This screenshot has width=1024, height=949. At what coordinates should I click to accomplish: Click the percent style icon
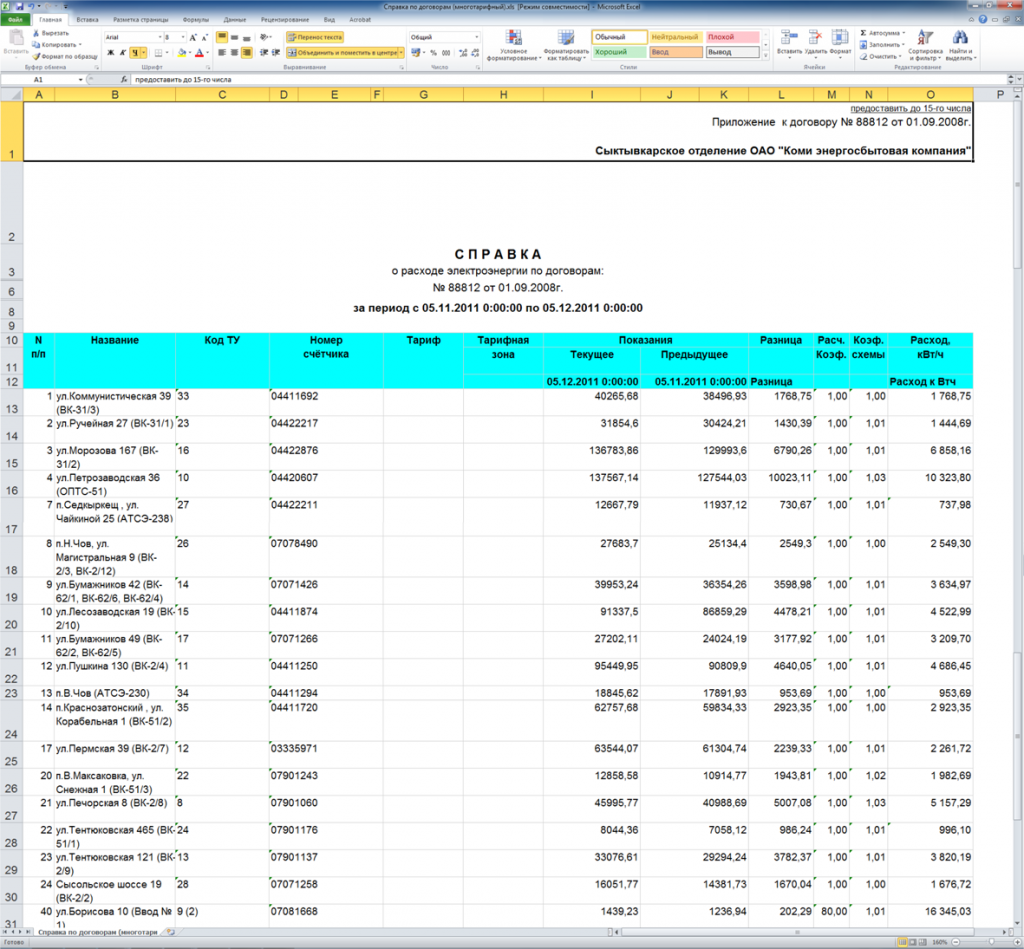coord(434,52)
